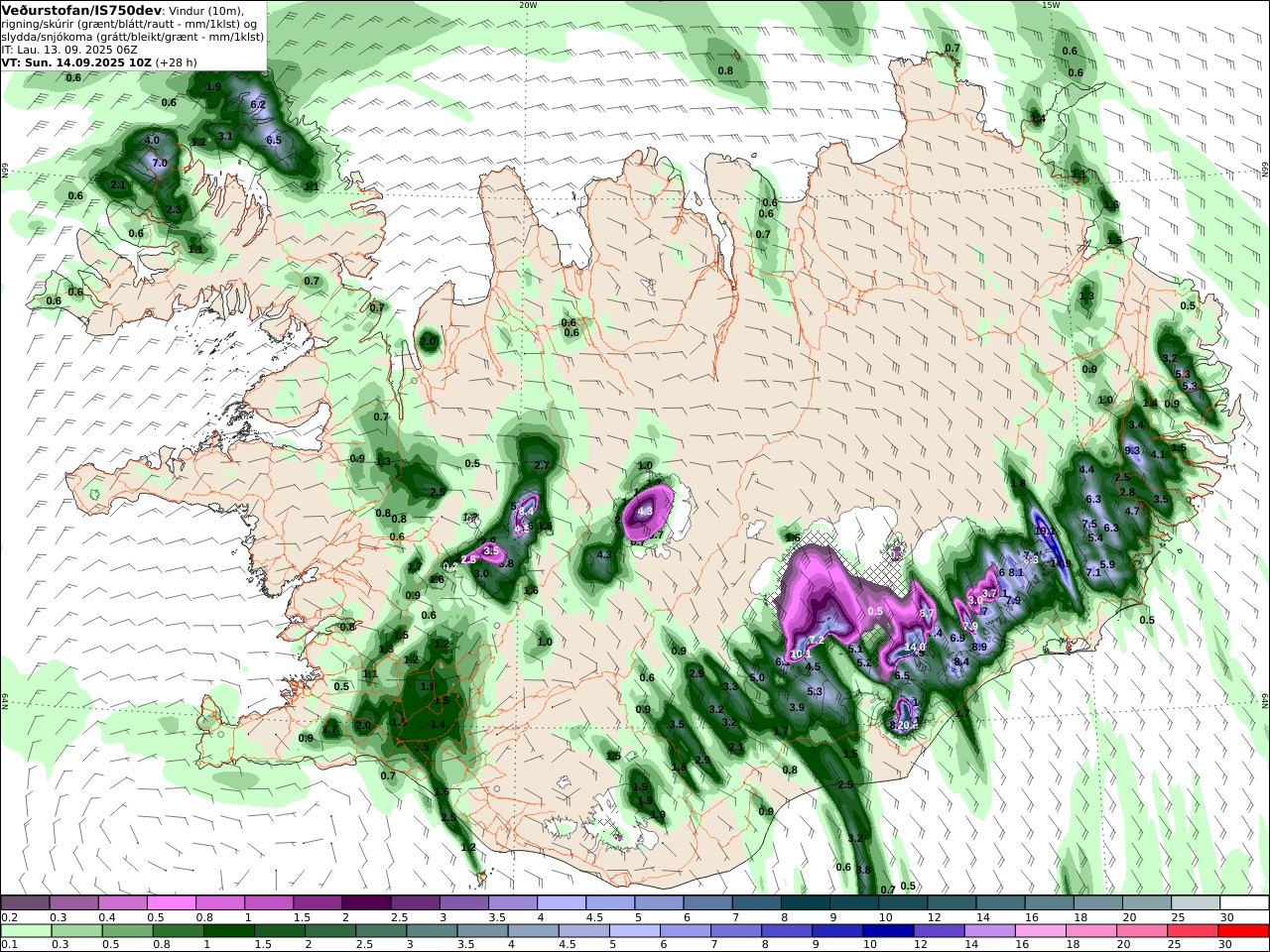Click the light pink swatch between 16 and 18, lower row

coord(1039,931)
